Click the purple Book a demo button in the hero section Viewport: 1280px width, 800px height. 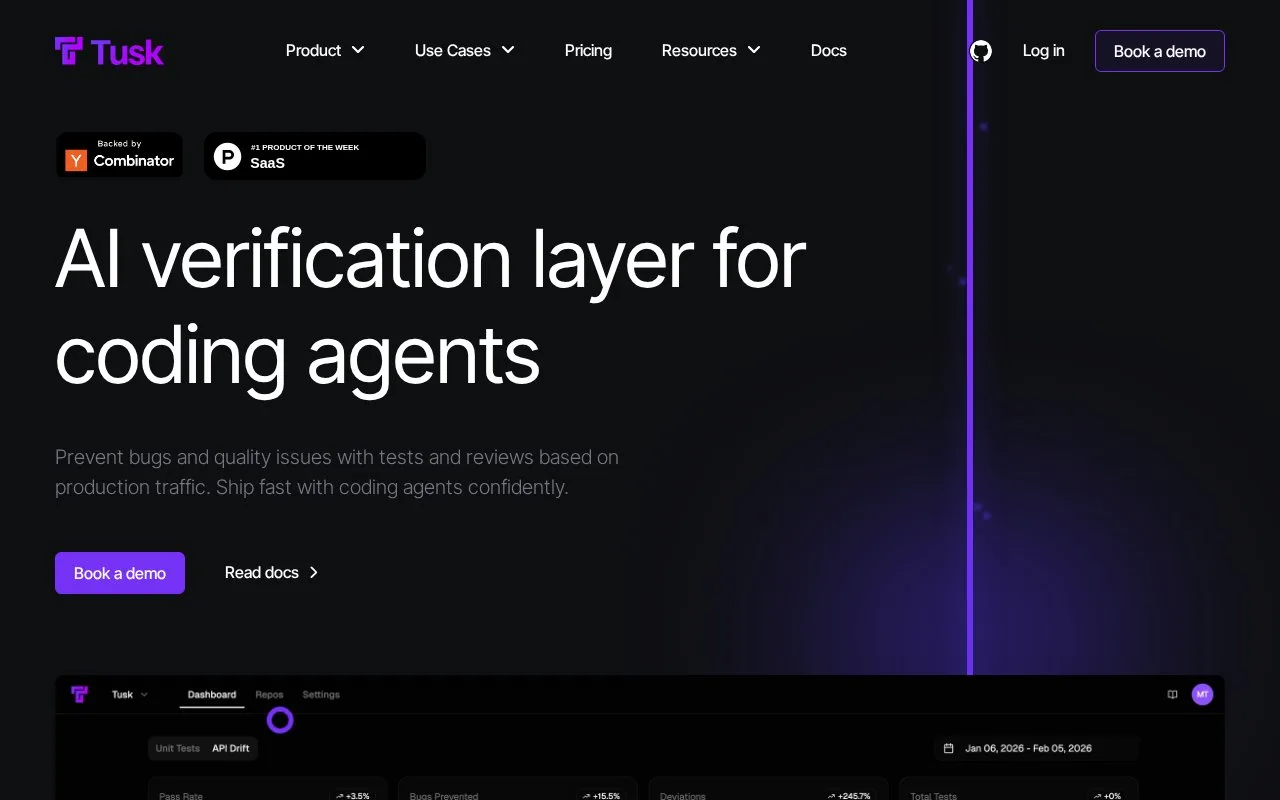pyautogui.click(x=120, y=573)
